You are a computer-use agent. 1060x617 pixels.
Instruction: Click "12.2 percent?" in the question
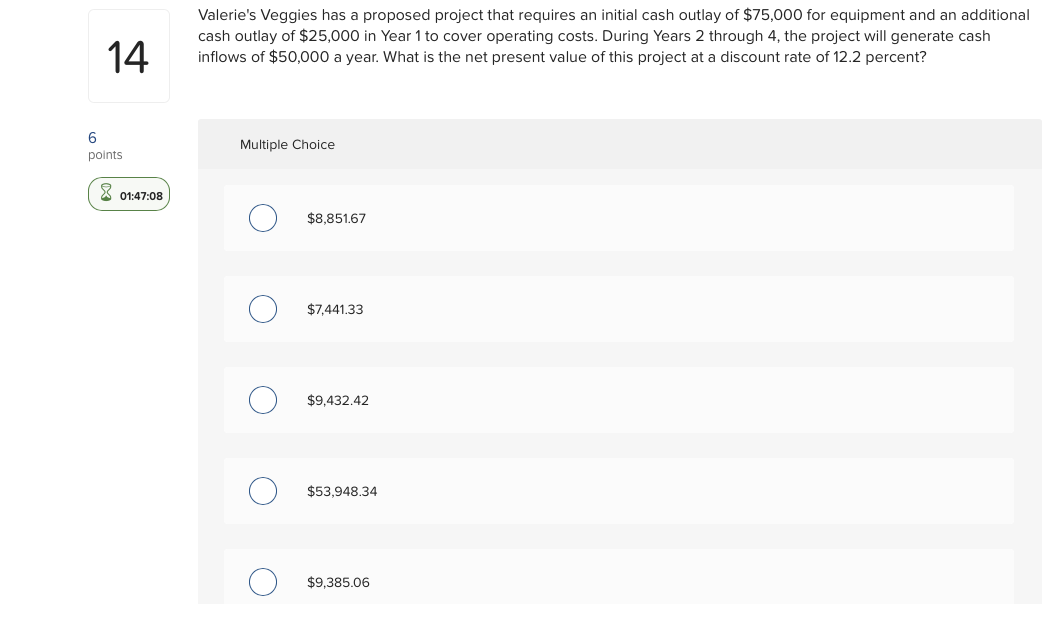[x=879, y=57]
